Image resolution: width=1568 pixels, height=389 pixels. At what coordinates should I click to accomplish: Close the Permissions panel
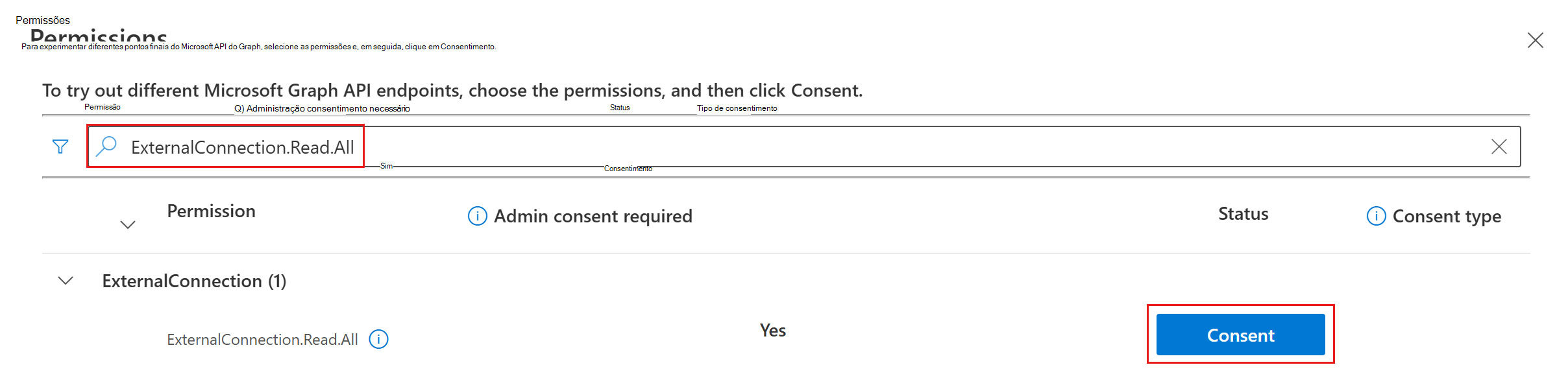1536,40
